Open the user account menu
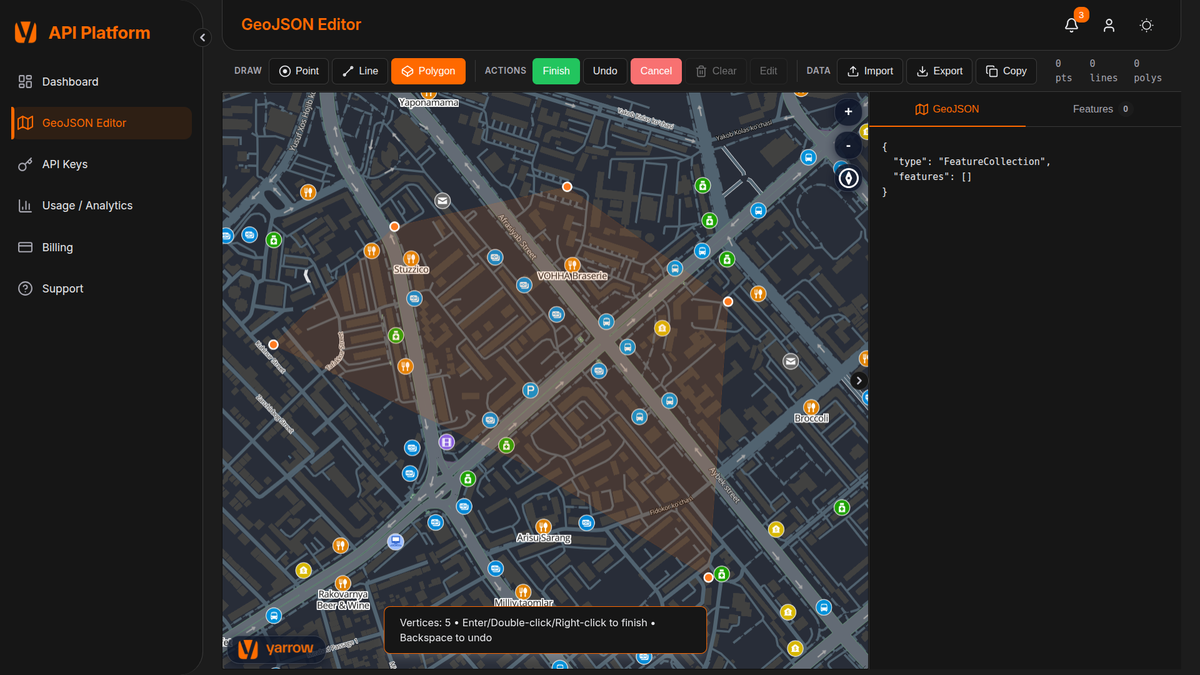 pyautogui.click(x=1108, y=25)
